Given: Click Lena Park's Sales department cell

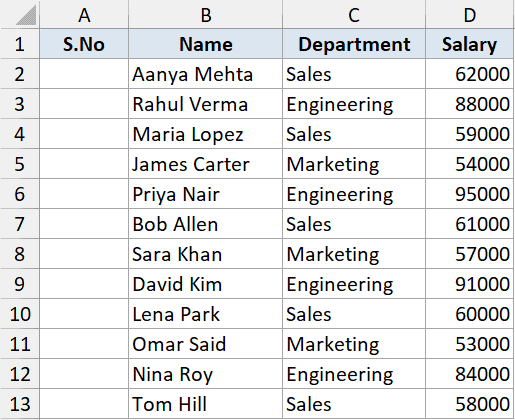Looking at the screenshot, I should coord(354,314).
